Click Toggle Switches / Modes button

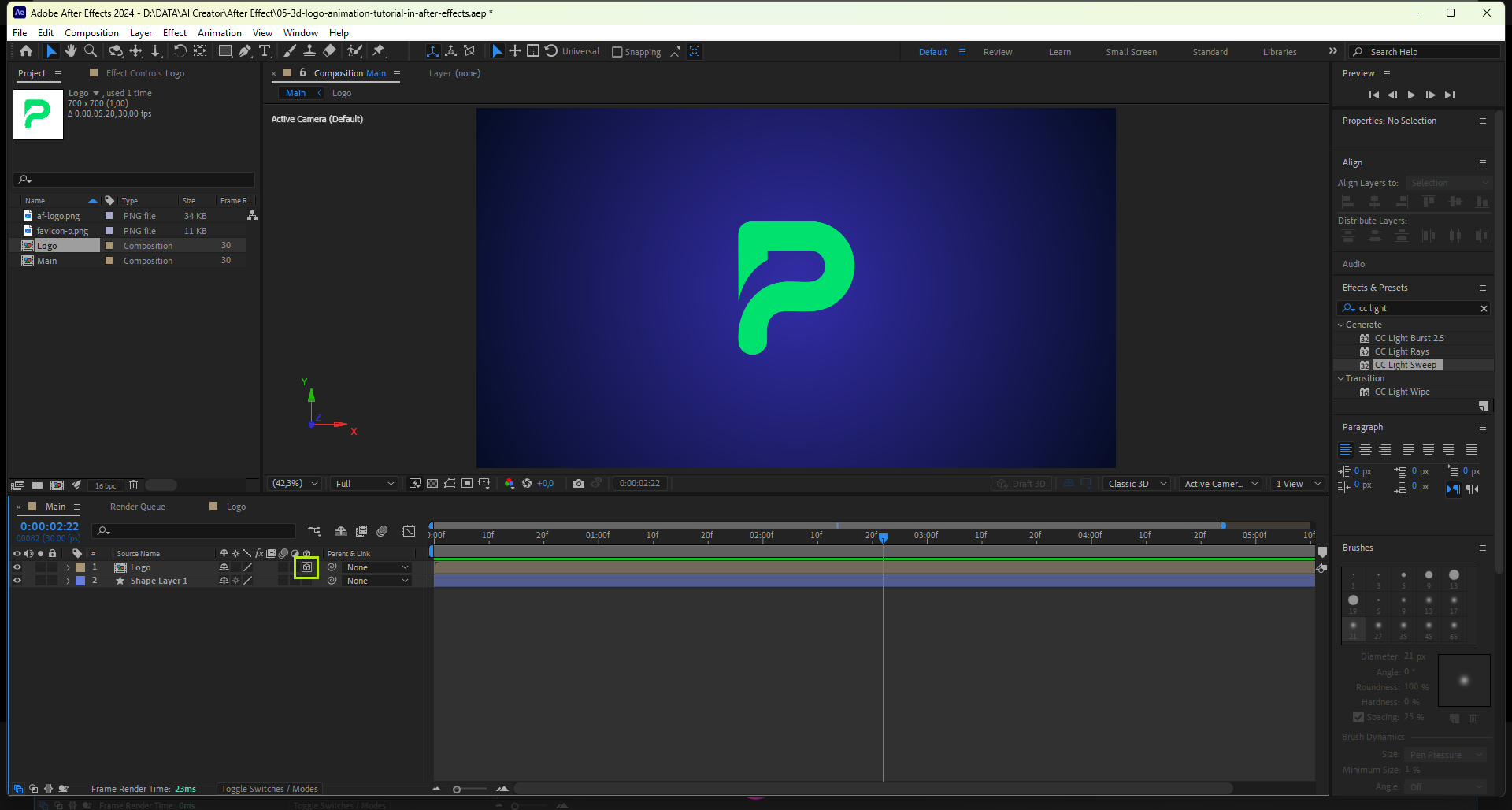tap(269, 789)
